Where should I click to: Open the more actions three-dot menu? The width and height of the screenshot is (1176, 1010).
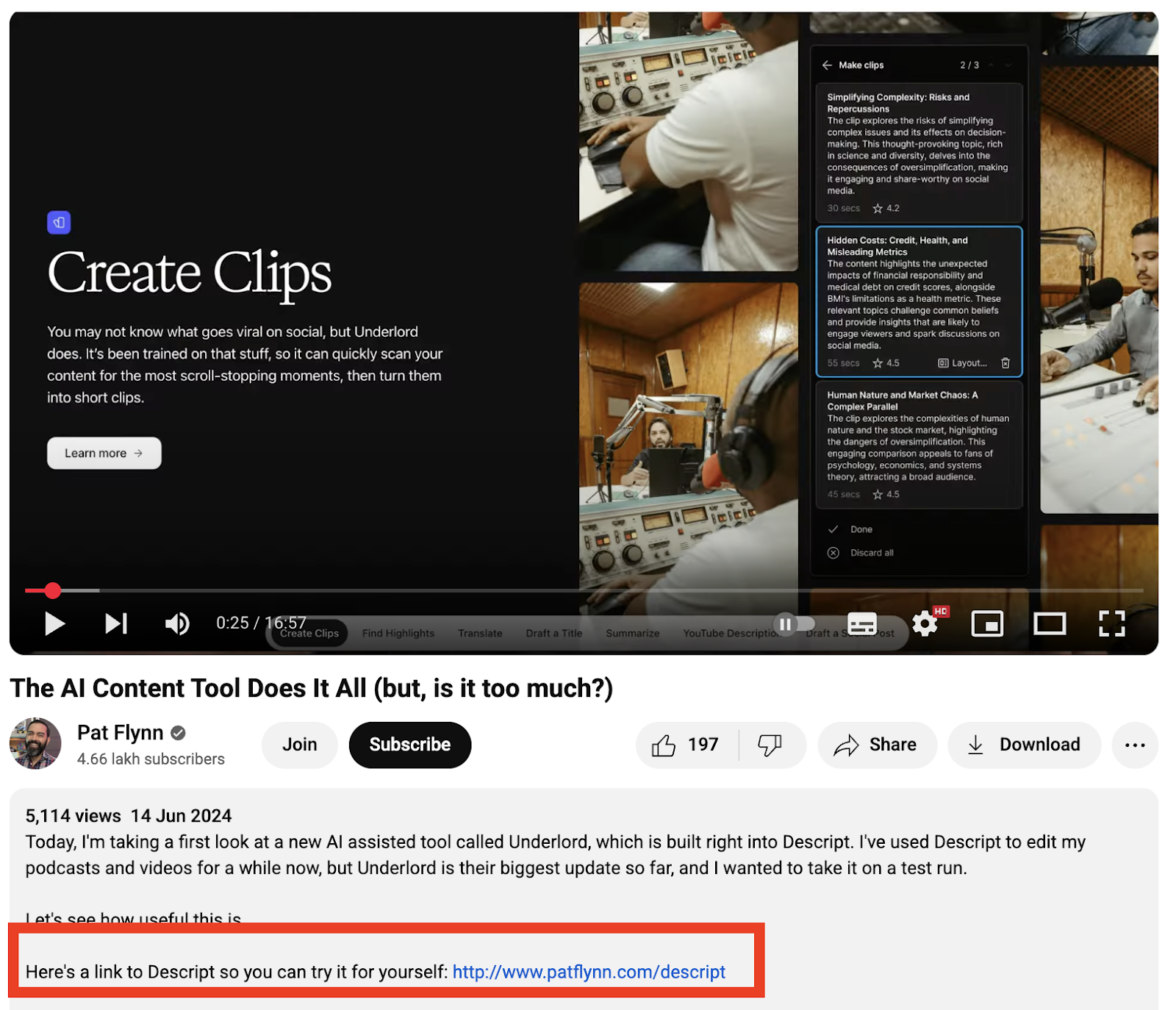1135,745
